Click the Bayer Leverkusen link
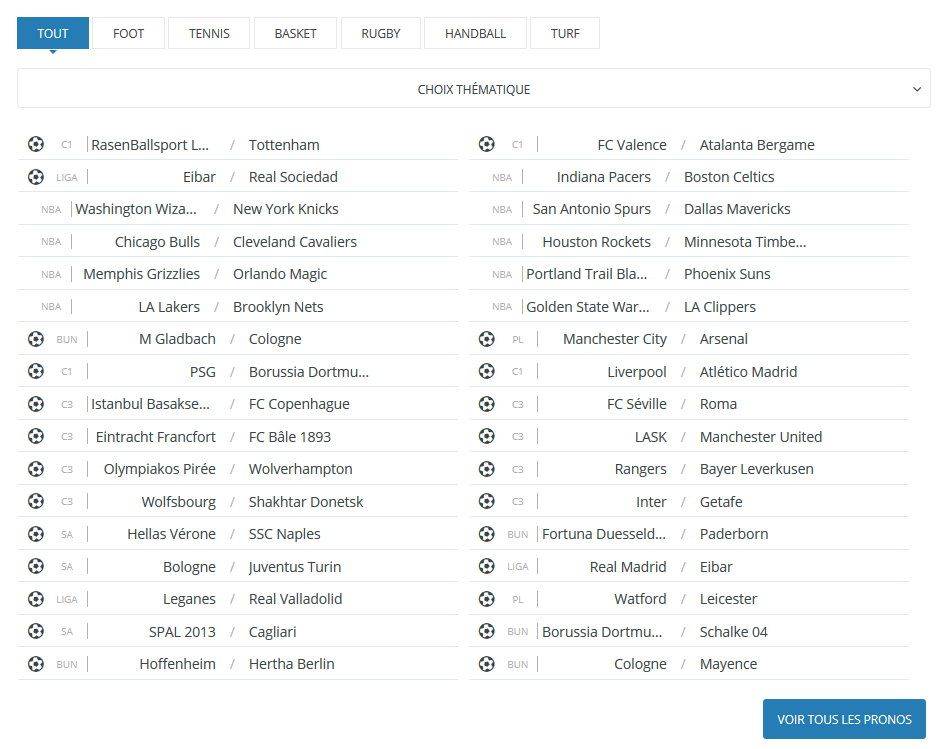Screen dimensions: 944x749 coord(757,469)
